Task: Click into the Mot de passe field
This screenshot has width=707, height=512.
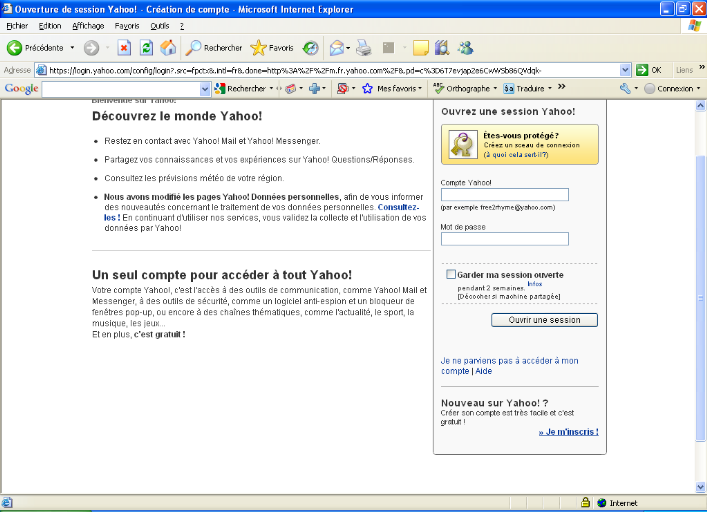Action: pyautogui.click(x=504, y=239)
